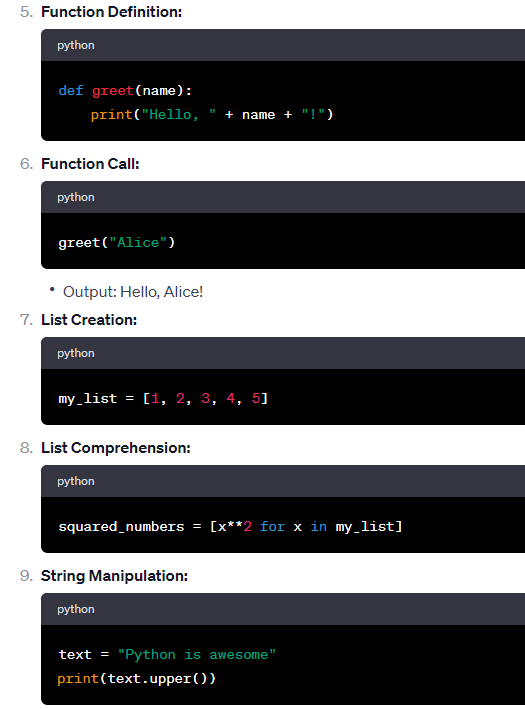Image resolution: width=525 pixels, height=709 pixels.
Task: Click the "Alice" string argument
Action: tap(138, 242)
